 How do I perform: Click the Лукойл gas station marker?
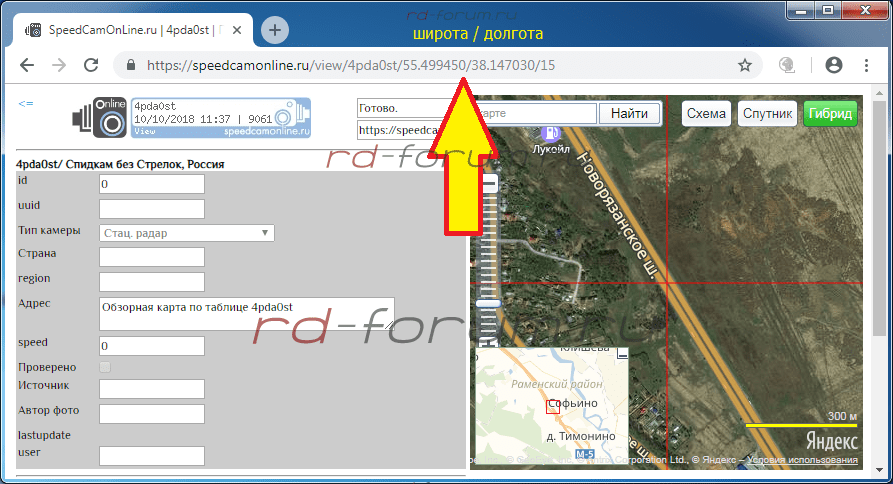point(551,133)
